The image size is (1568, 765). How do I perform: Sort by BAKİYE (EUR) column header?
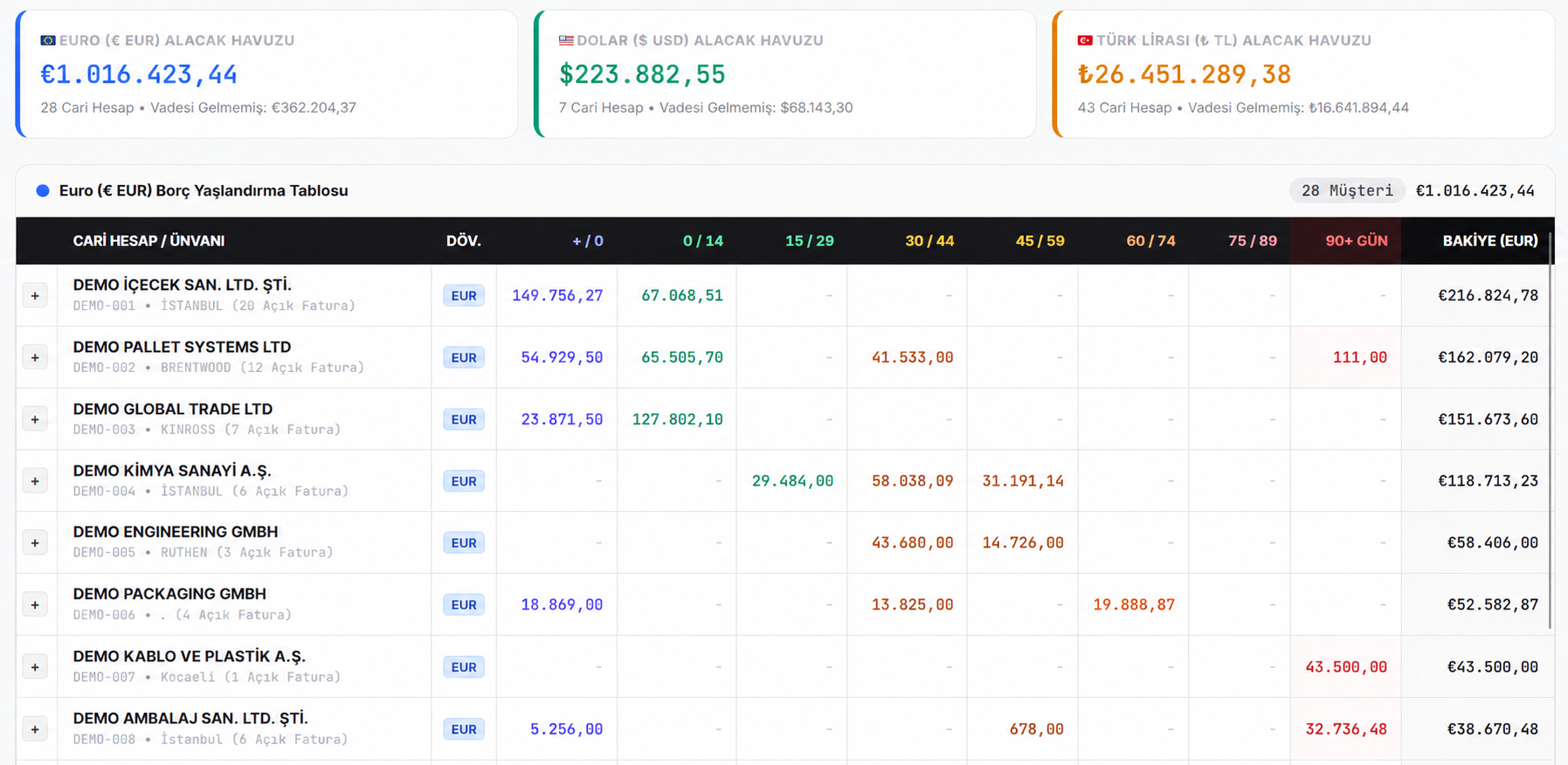pyautogui.click(x=1490, y=241)
